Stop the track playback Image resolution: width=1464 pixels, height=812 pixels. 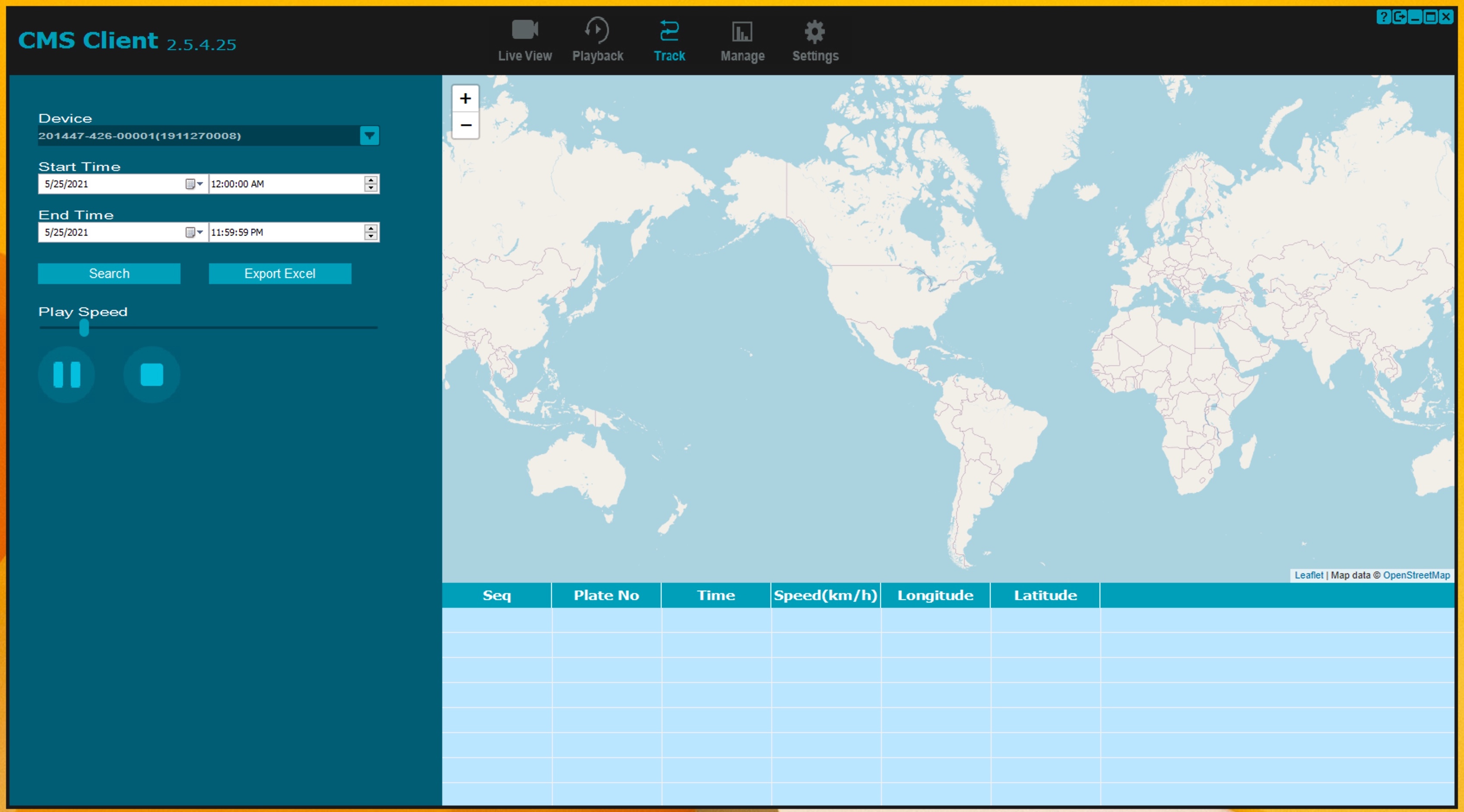151,374
